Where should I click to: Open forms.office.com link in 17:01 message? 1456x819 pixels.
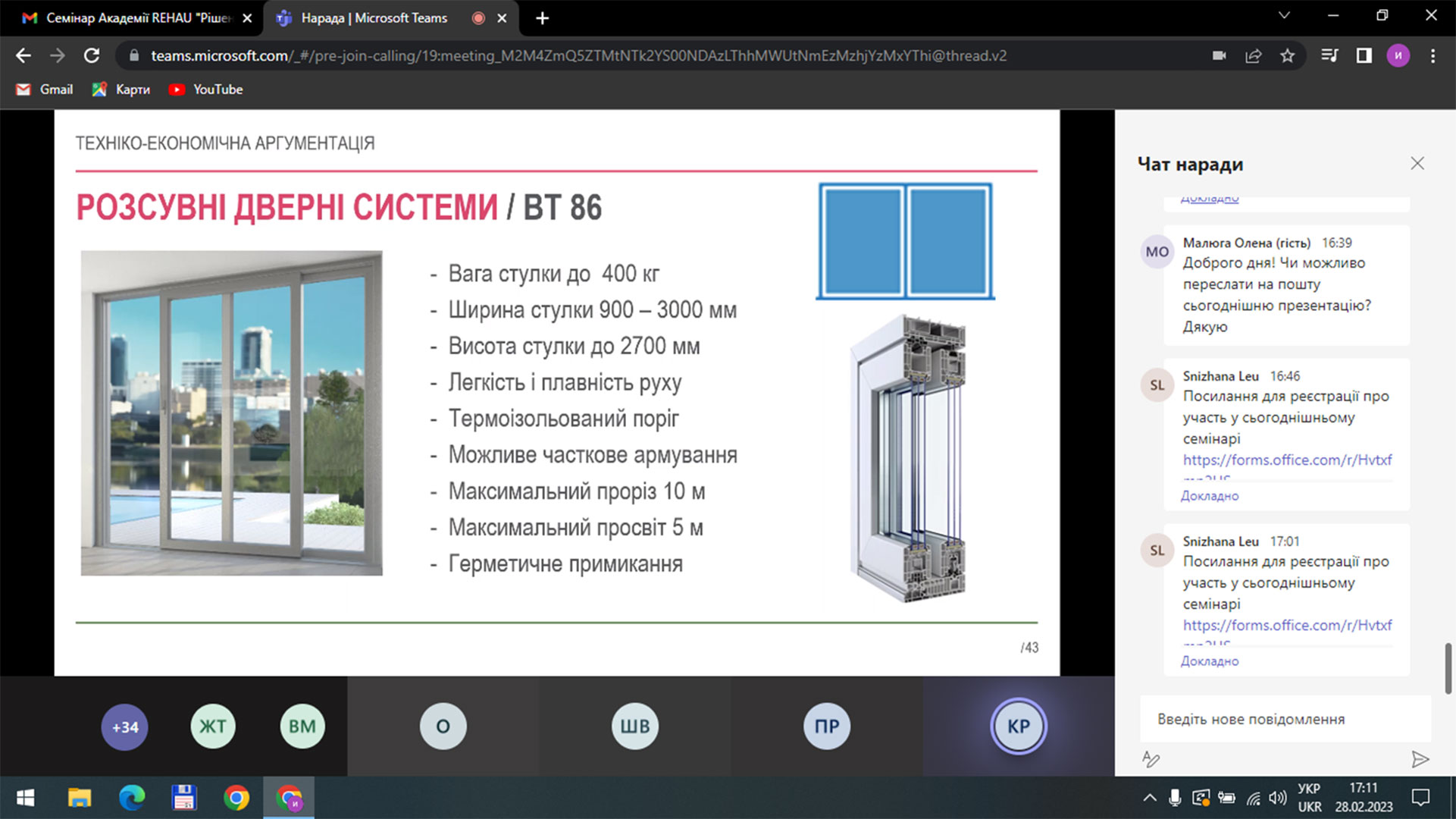(x=1287, y=625)
